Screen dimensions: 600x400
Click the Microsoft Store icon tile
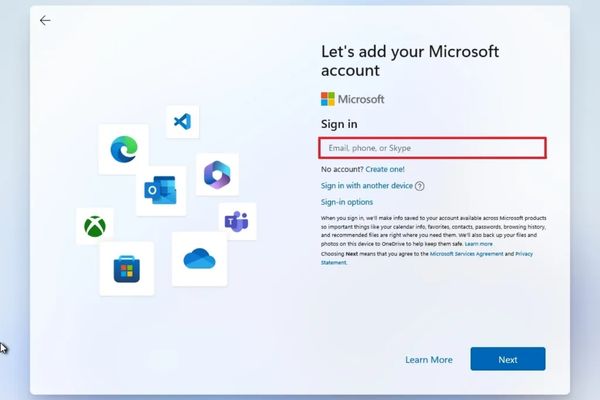click(x=127, y=268)
